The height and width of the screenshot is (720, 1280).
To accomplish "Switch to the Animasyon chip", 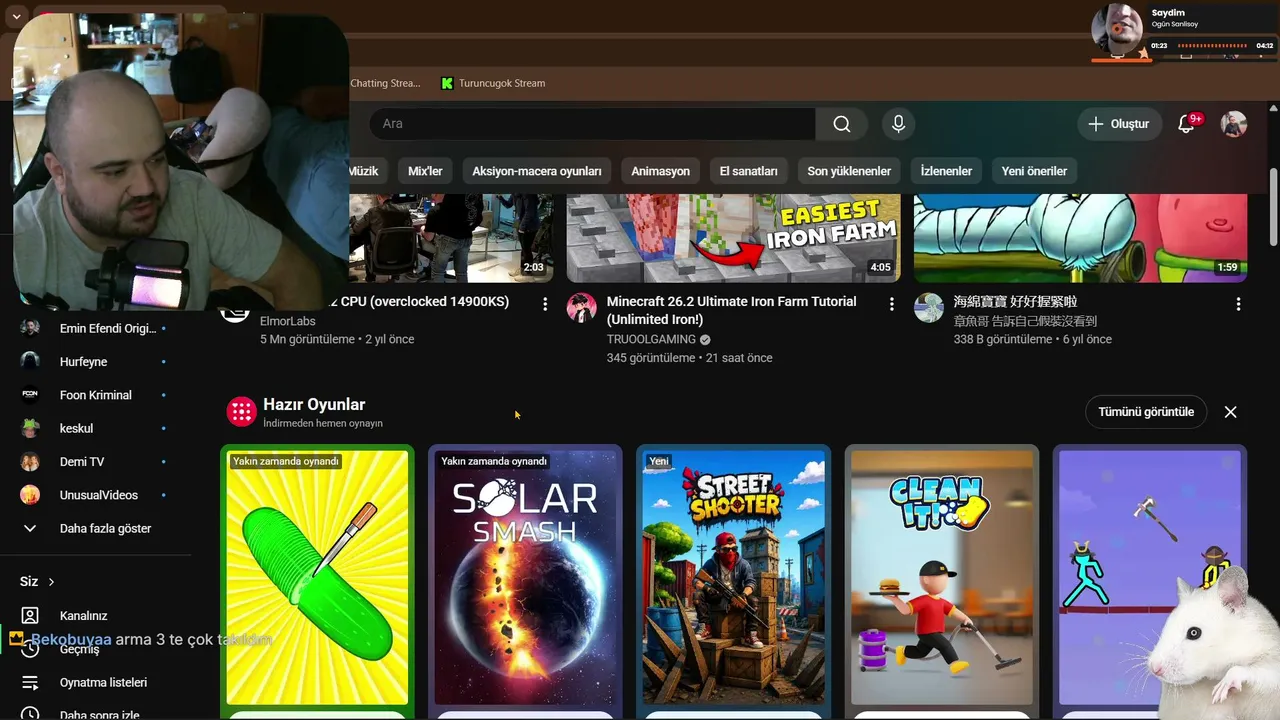I will coord(660,171).
